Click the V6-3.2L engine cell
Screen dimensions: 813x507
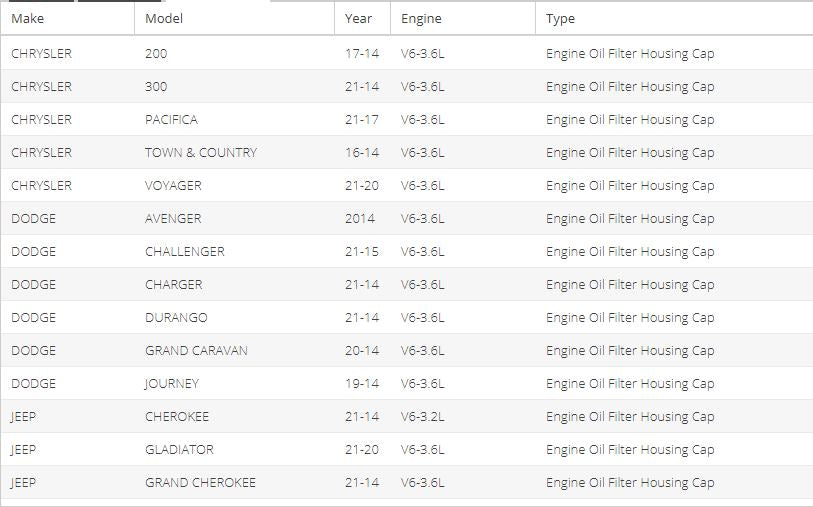pyautogui.click(x=423, y=416)
